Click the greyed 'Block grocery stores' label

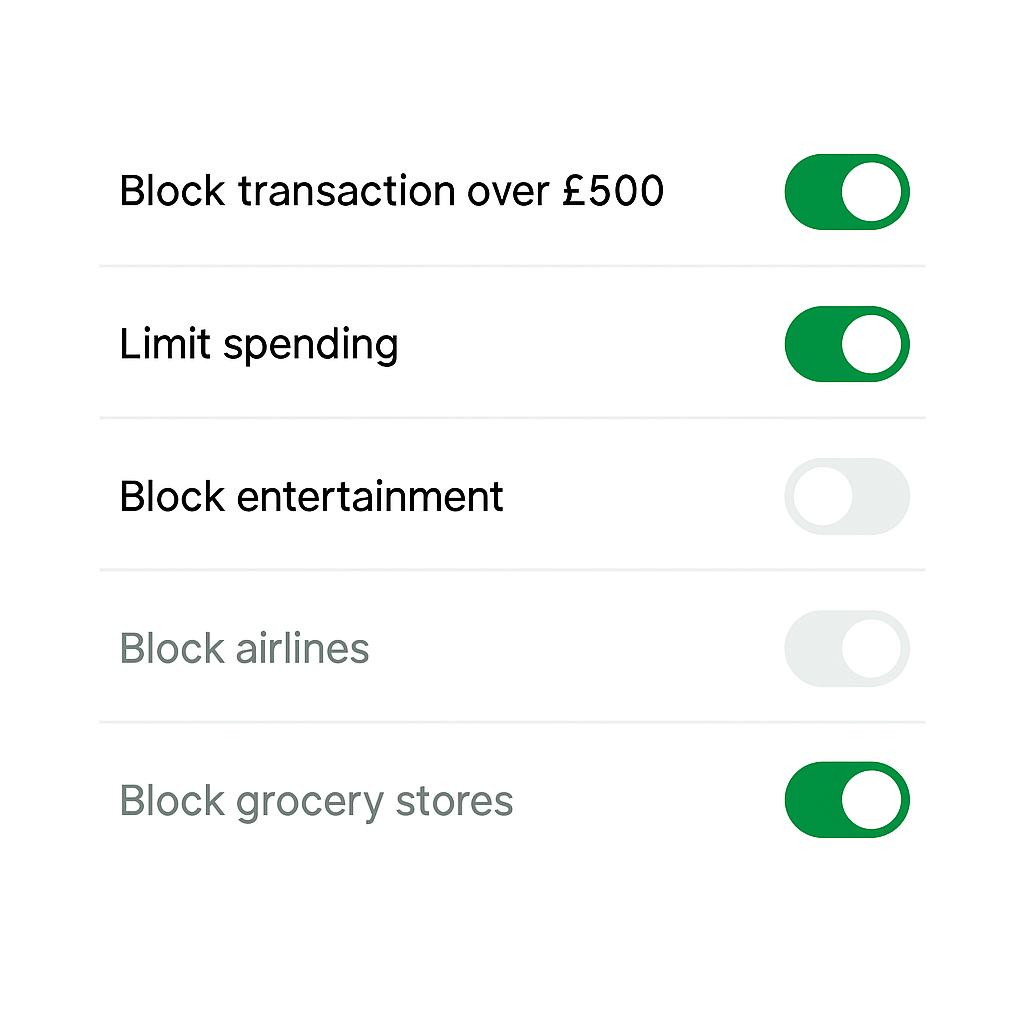coord(316,801)
